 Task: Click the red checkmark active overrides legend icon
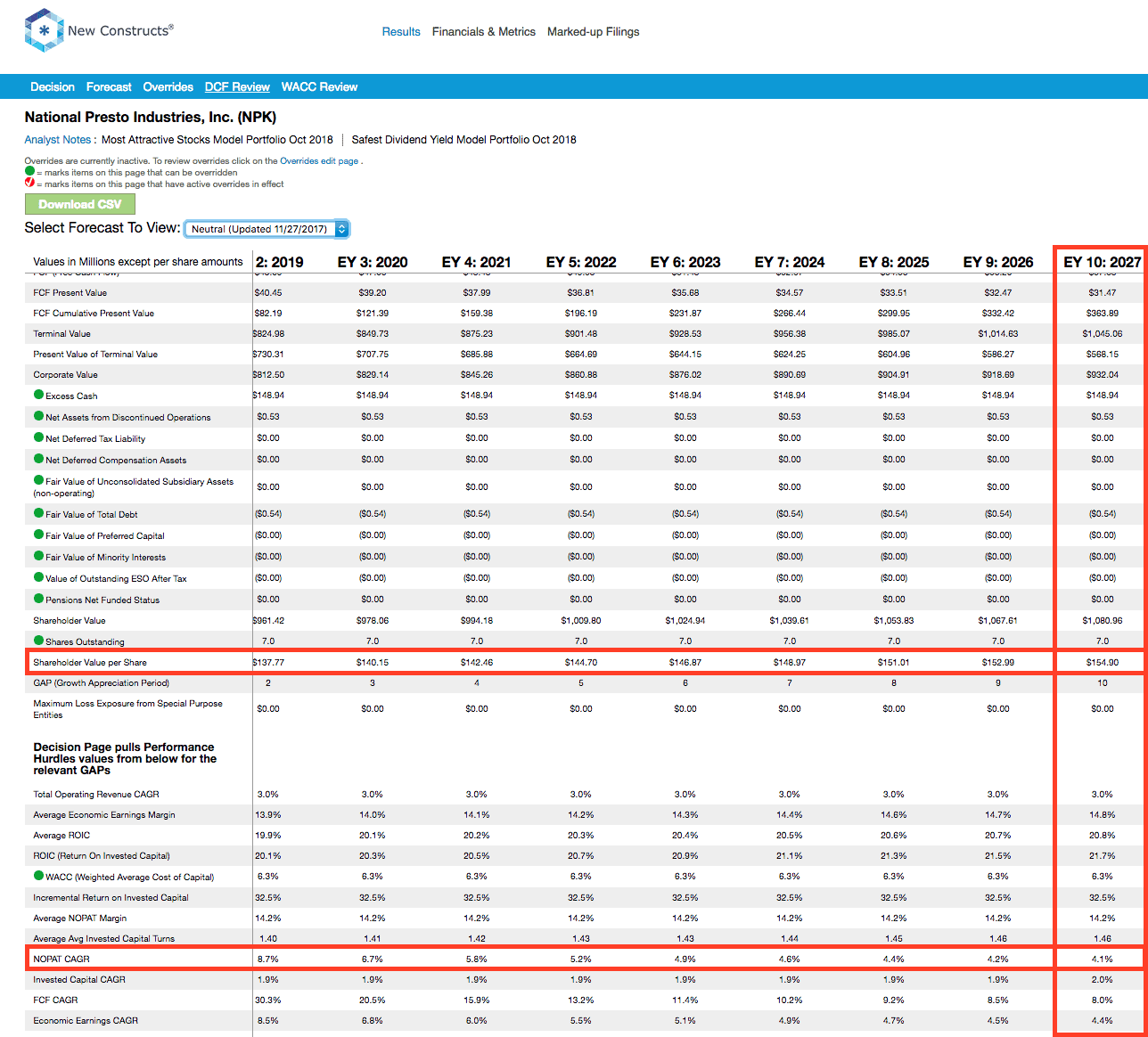[x=29, y=183]
